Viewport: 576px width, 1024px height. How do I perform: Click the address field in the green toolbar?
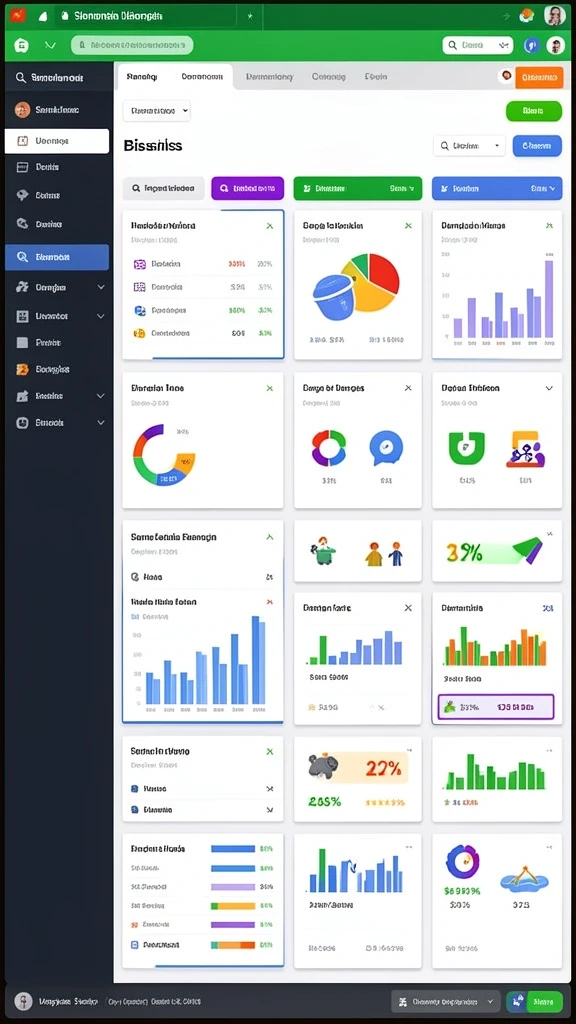(x=132, y=45)
